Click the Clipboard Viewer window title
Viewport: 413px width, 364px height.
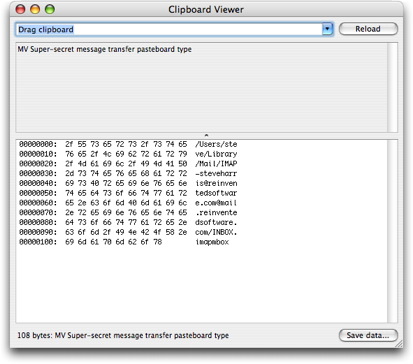coord(206,10)
